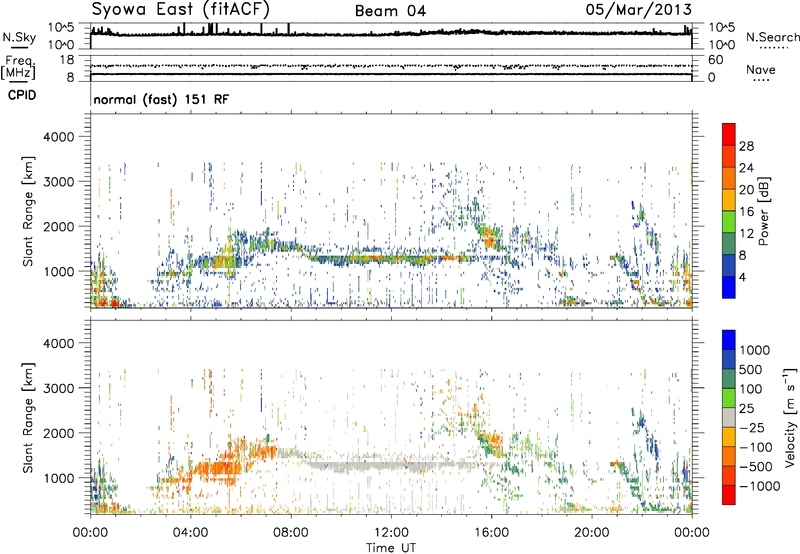
Task: Click the '12:00' time tick label
Action: [x=391, y=533]
